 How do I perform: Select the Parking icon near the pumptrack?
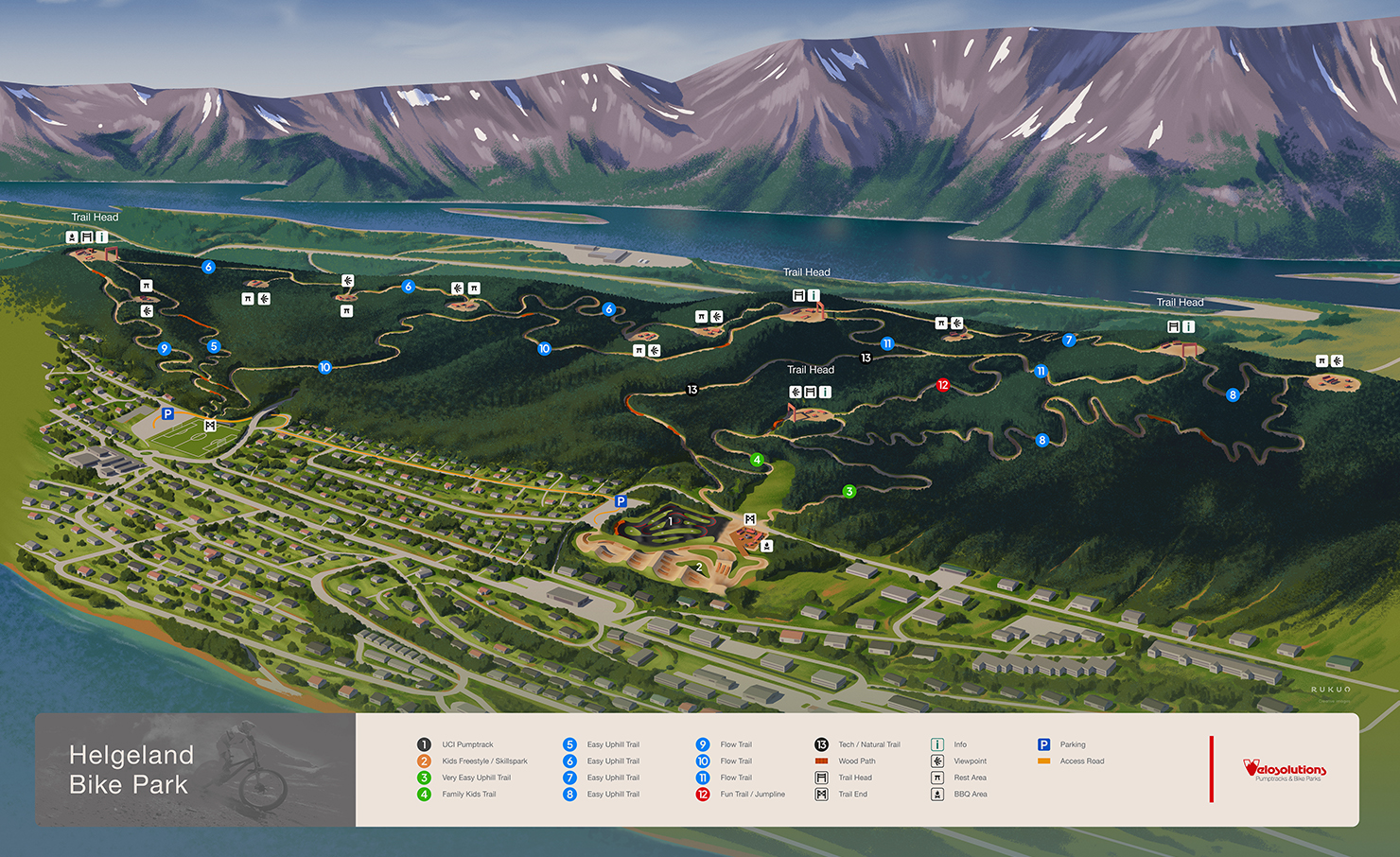[621, 501]
